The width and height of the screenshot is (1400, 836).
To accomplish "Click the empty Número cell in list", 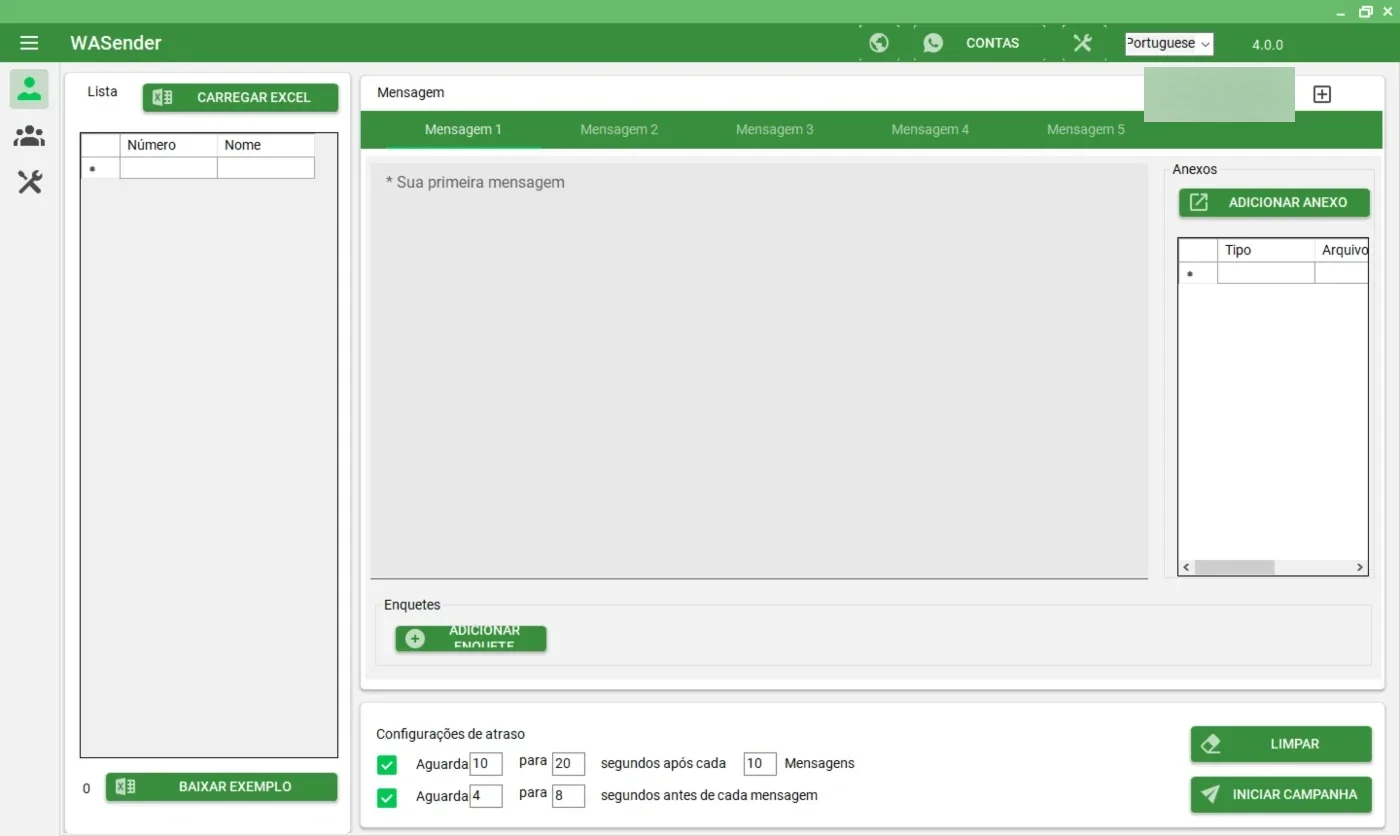I will pyautogui.click(x=168, y=168).
